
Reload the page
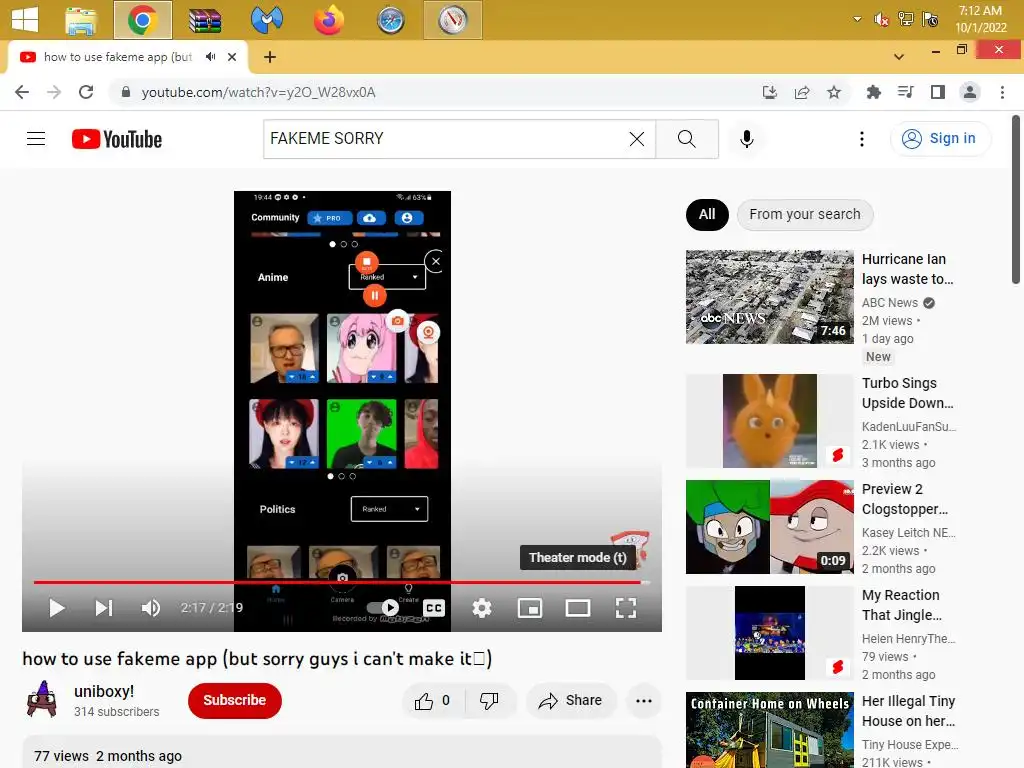pos(86,92)
